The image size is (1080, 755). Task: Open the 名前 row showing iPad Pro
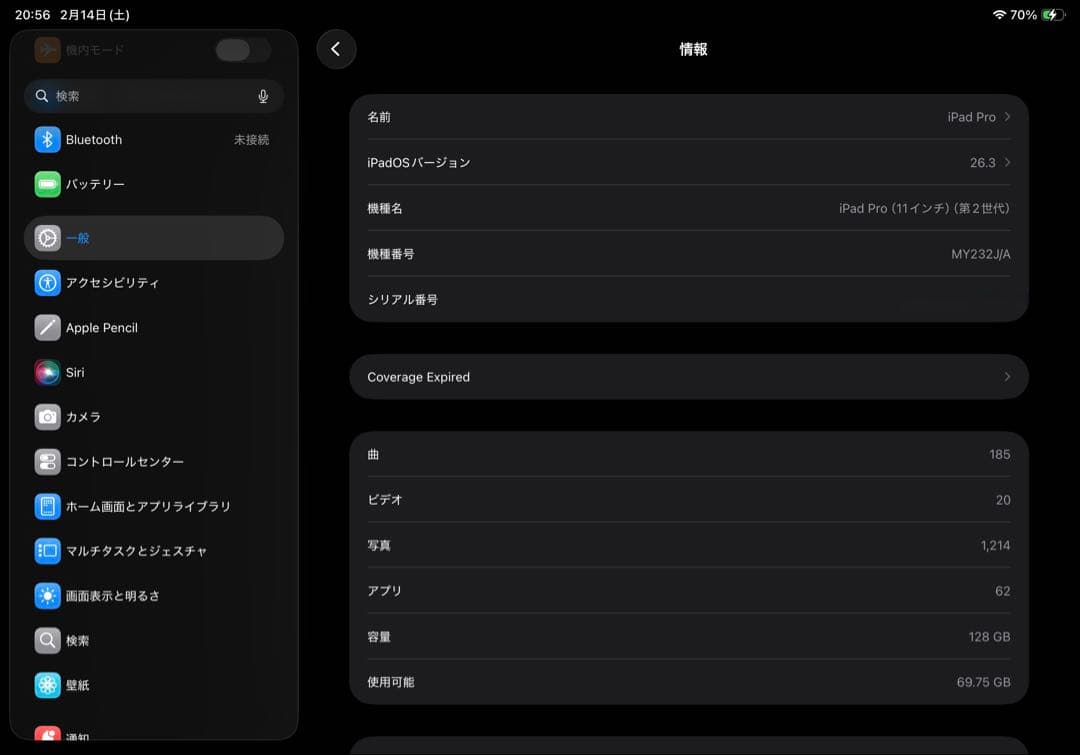point(688,116)
